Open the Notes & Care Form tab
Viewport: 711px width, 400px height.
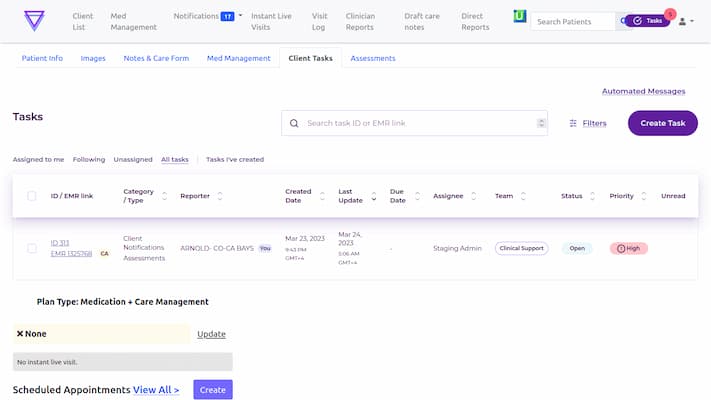point(156,59)
